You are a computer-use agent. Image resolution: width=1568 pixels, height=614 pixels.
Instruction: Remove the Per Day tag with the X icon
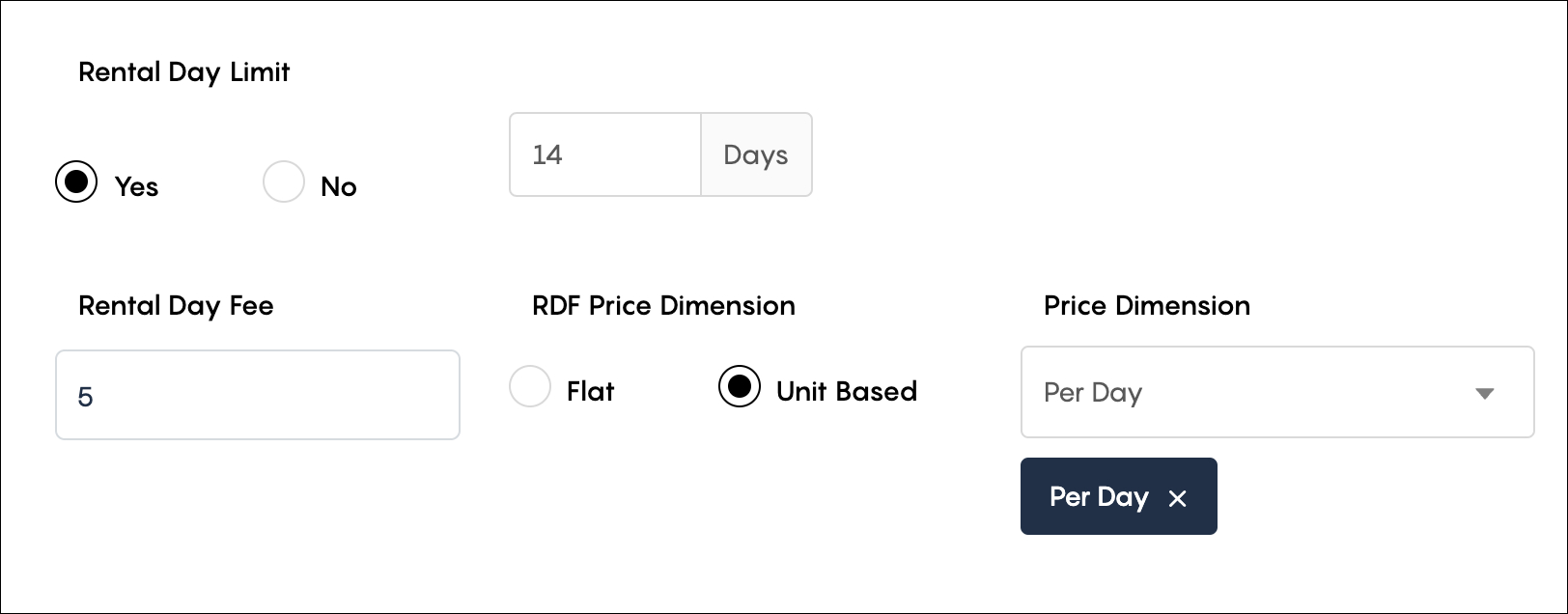(x=1177, y=498)
